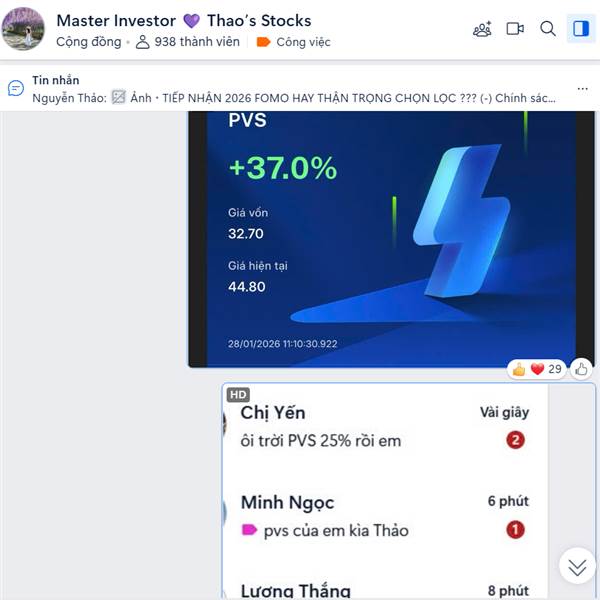Open the pinned Tin nhắn message icon

[x=16, y=88]
